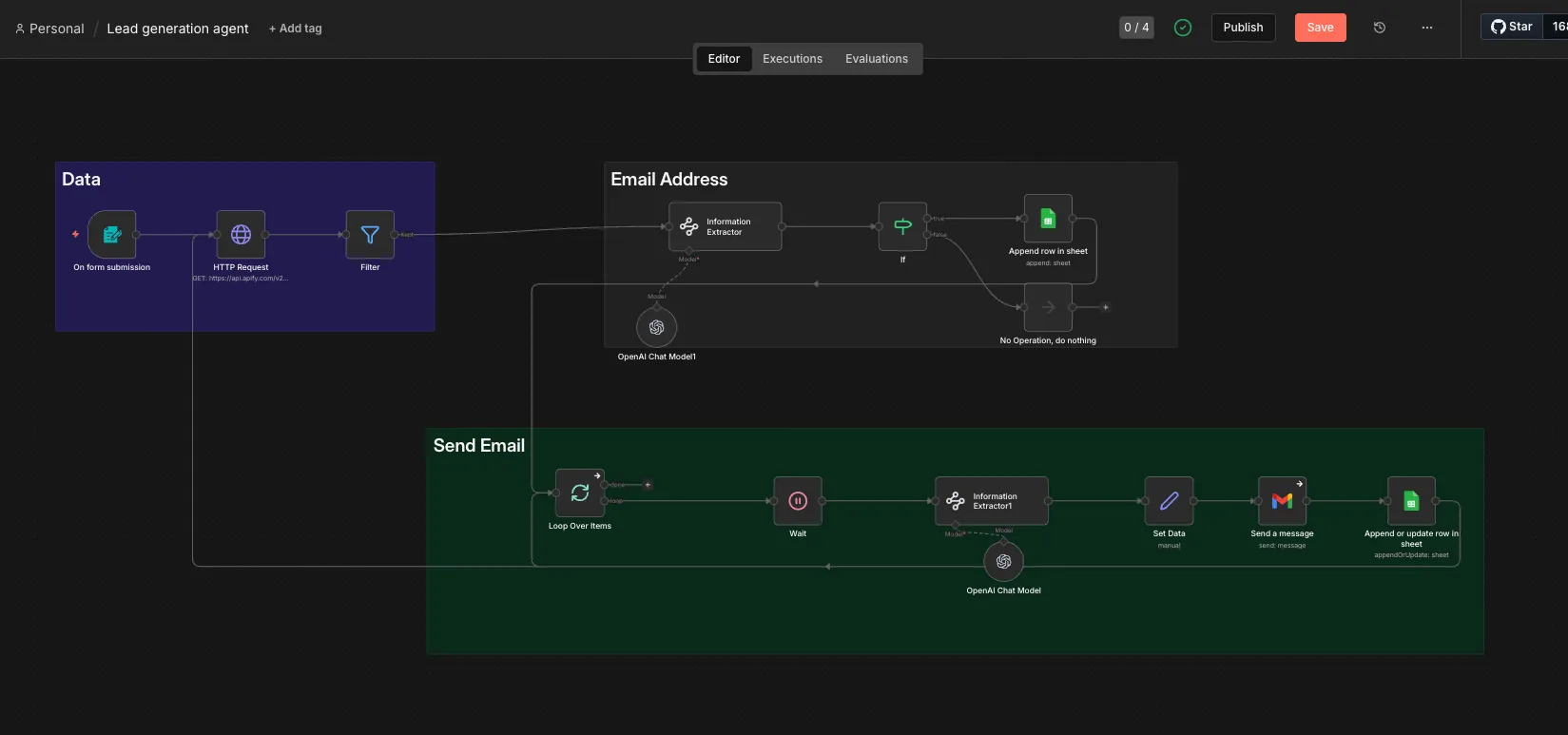Click the 0 / 4 counter badge
The image size is (1568, 735).
coord(1136,28)
